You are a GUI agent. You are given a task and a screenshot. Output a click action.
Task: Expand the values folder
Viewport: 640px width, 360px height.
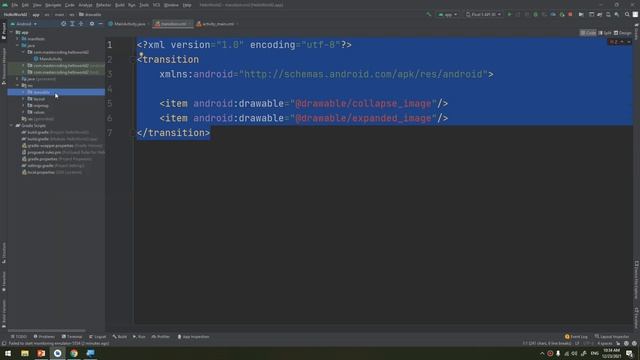[23, 112]
